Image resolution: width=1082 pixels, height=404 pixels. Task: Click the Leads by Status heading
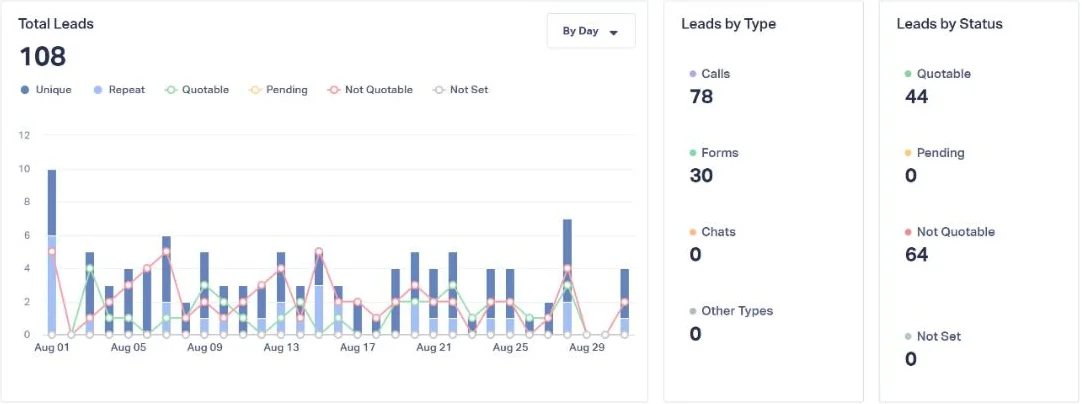[950, 23]
